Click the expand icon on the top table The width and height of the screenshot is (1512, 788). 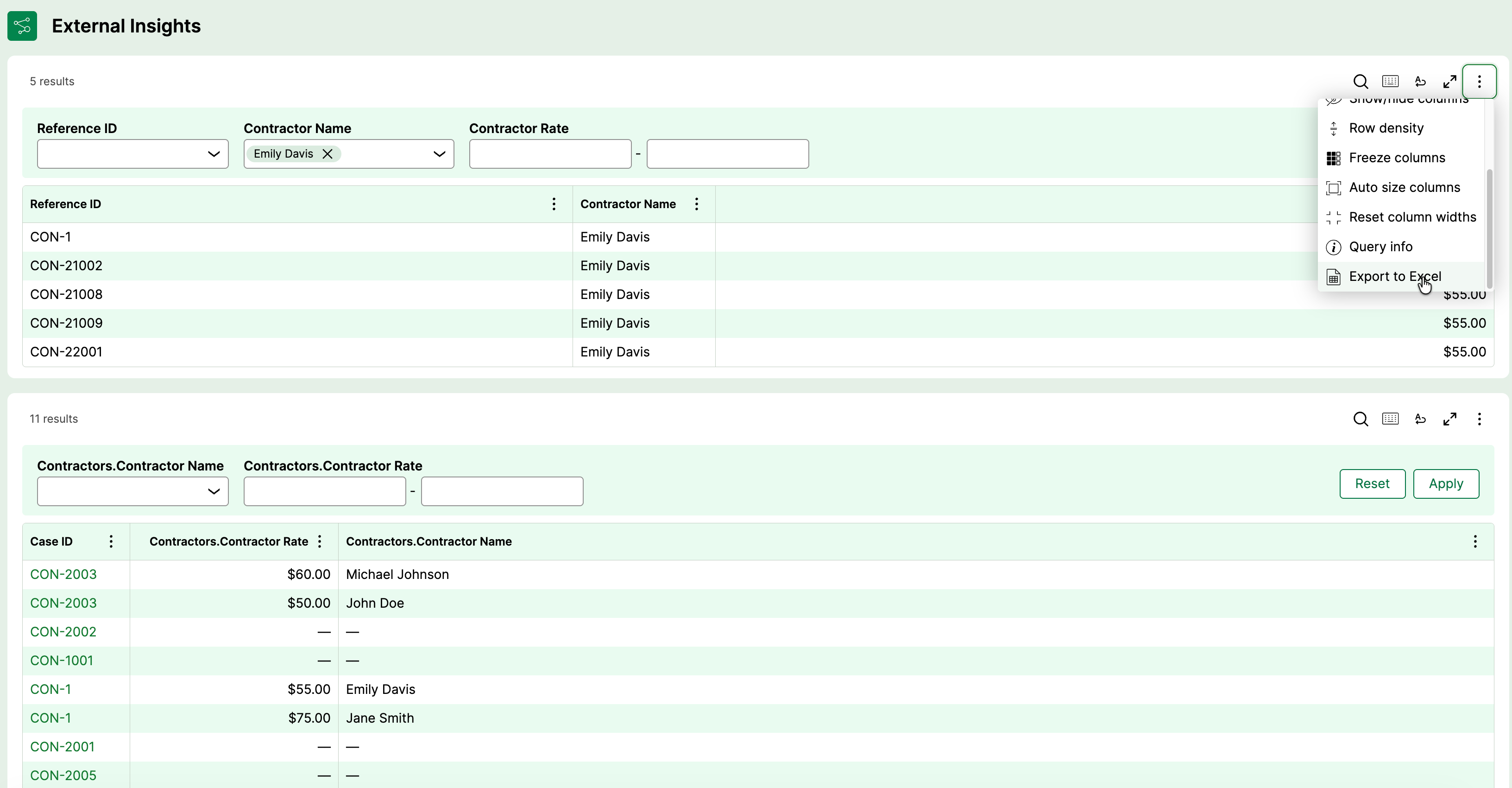tap(1449, 82)
